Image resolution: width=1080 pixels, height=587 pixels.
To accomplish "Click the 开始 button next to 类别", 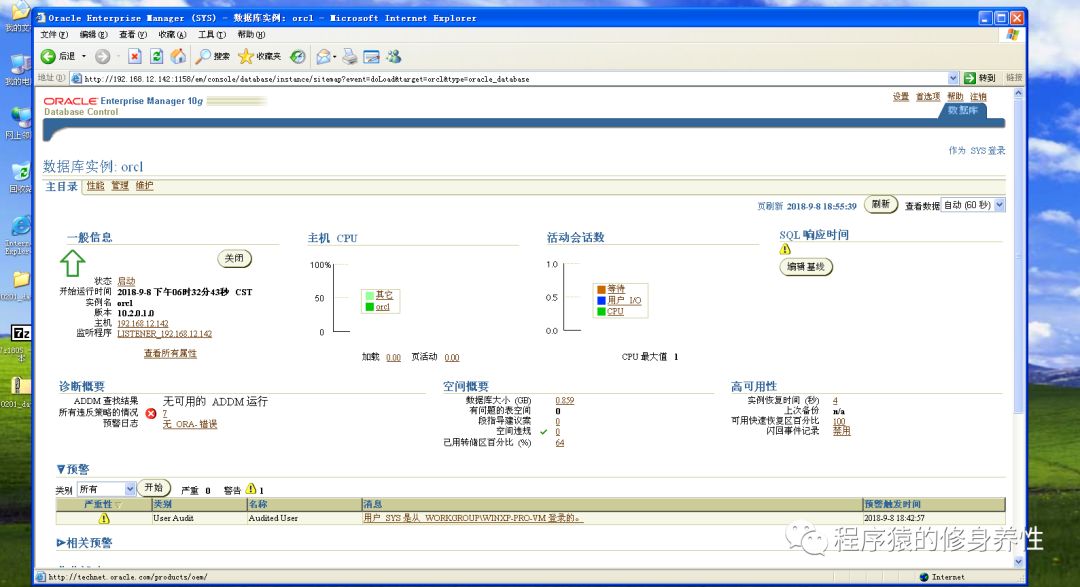I will (x=154, y=488).
